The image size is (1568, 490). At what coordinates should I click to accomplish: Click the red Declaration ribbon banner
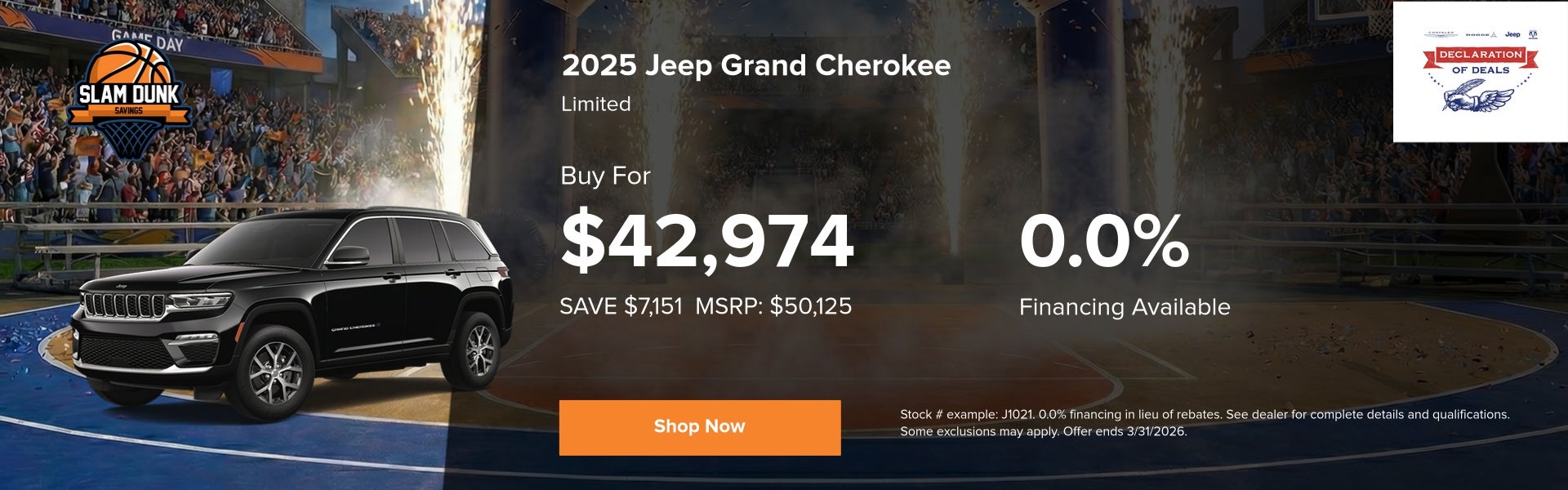pyautogui.click(x=1480, y=55)
